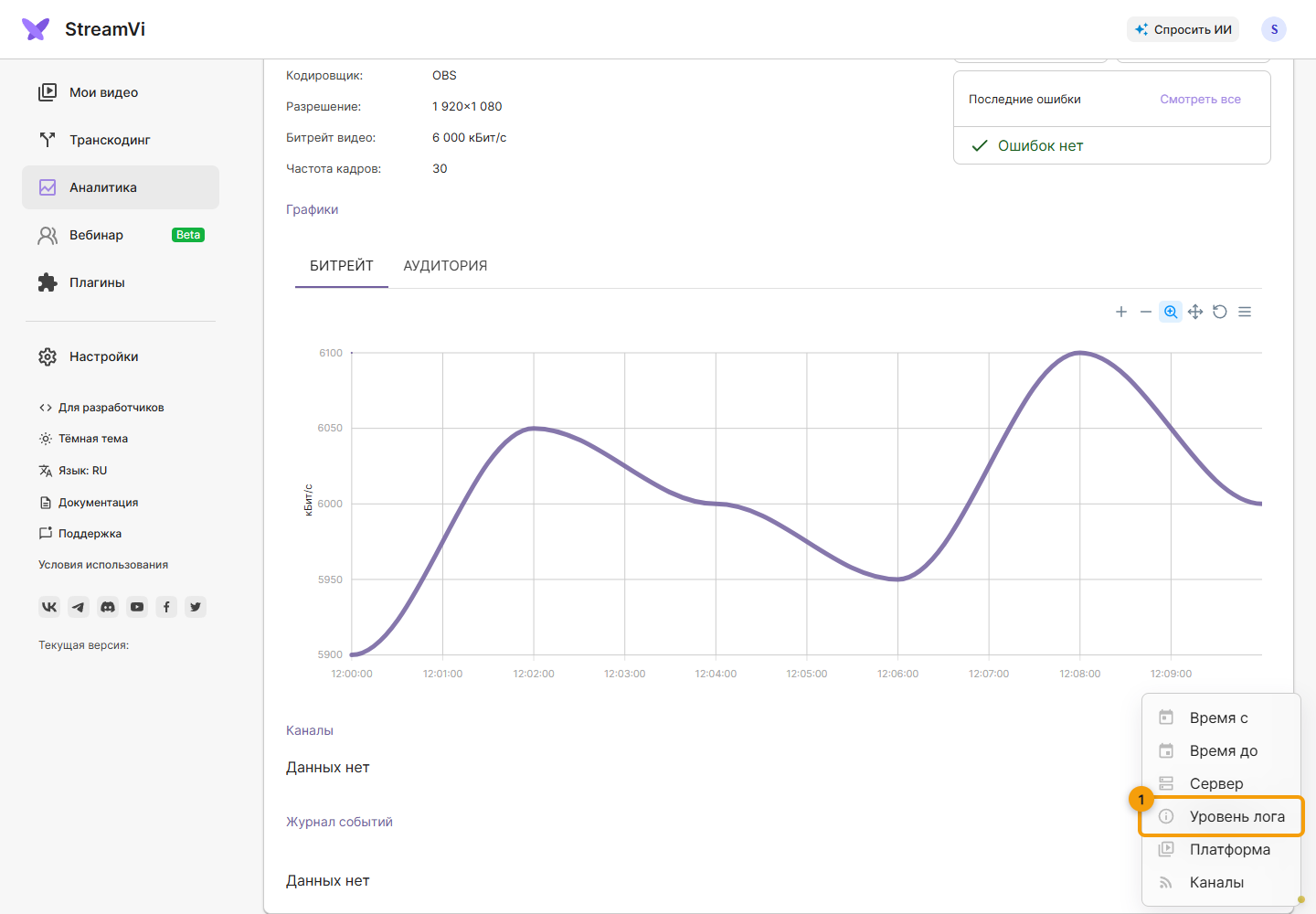
Task: Choose the Каналы filter
Action: [1221, 883]
